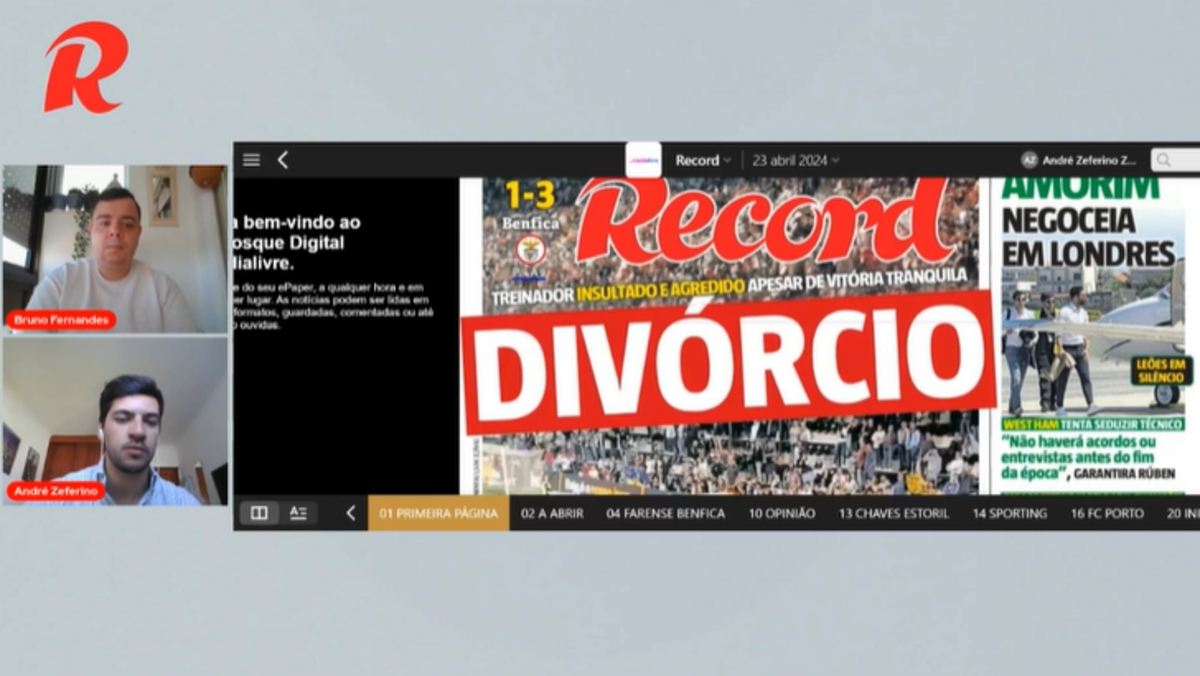The height and width of the screenshot is (676, 1200).
Task: Go to 04 Farense Benfica section
Action: pos(665,513)
